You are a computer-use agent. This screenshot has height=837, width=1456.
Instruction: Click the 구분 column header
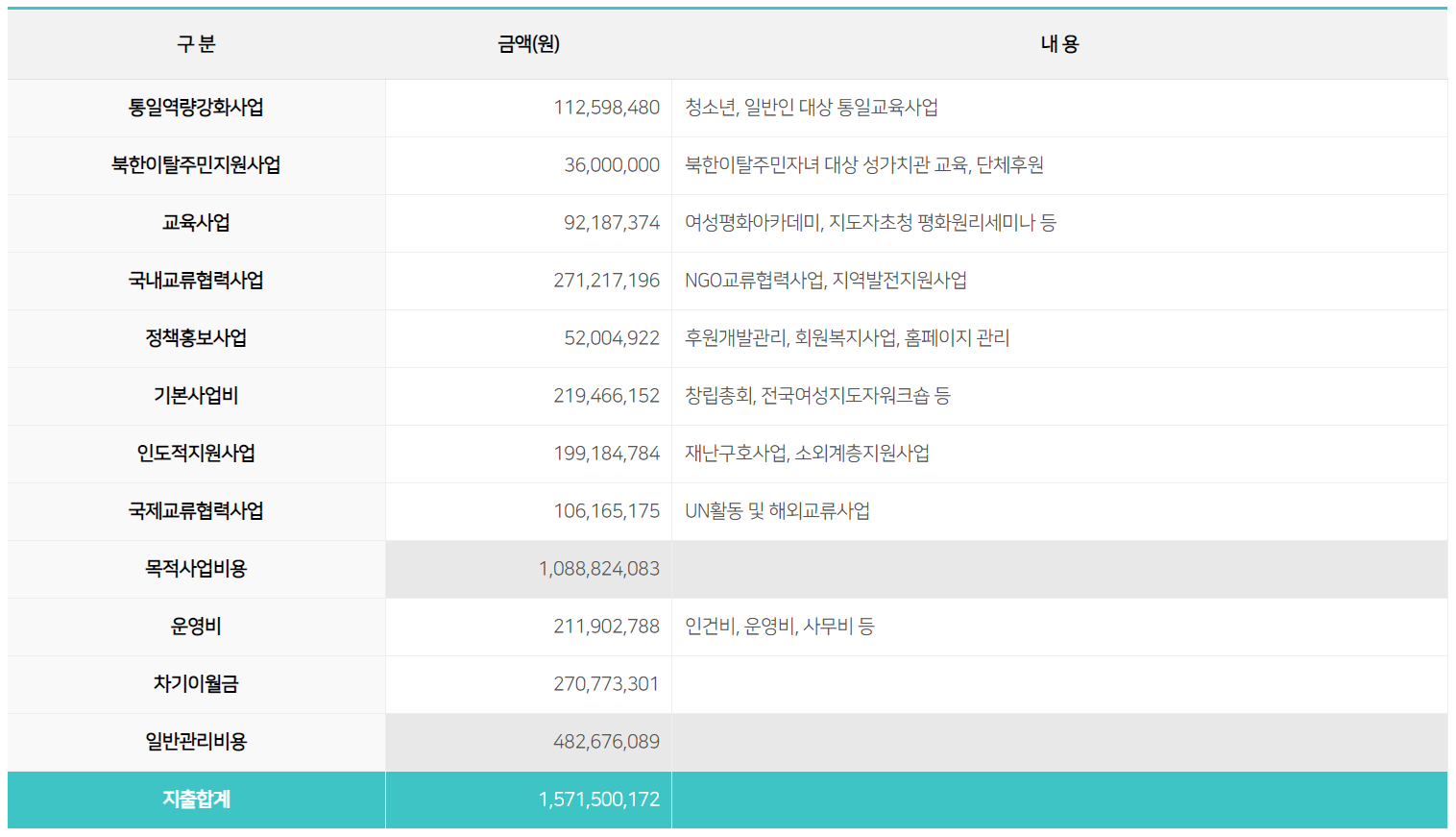(196, 43)
